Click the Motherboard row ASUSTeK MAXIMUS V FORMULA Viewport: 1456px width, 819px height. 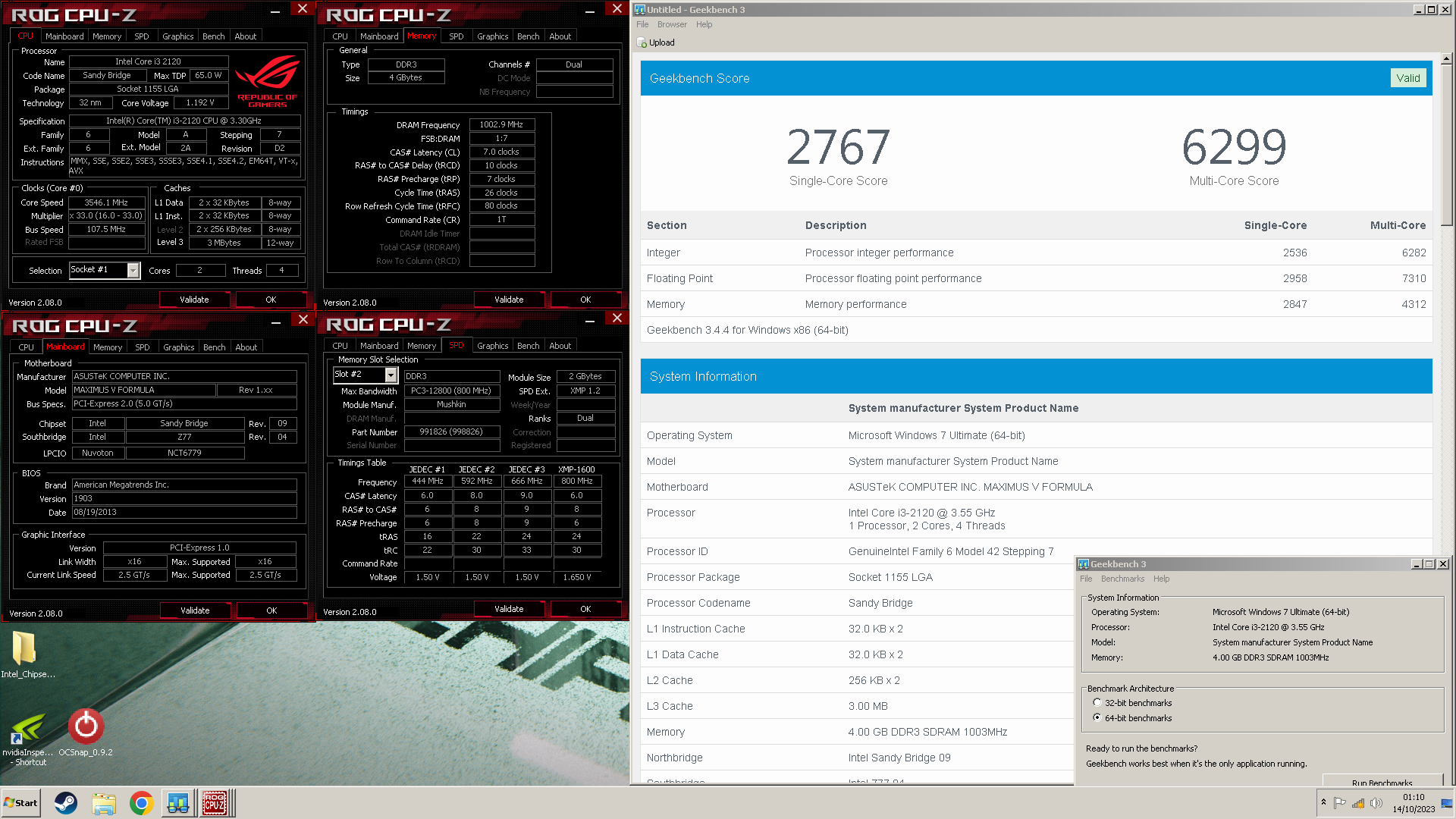(1036, 487)
